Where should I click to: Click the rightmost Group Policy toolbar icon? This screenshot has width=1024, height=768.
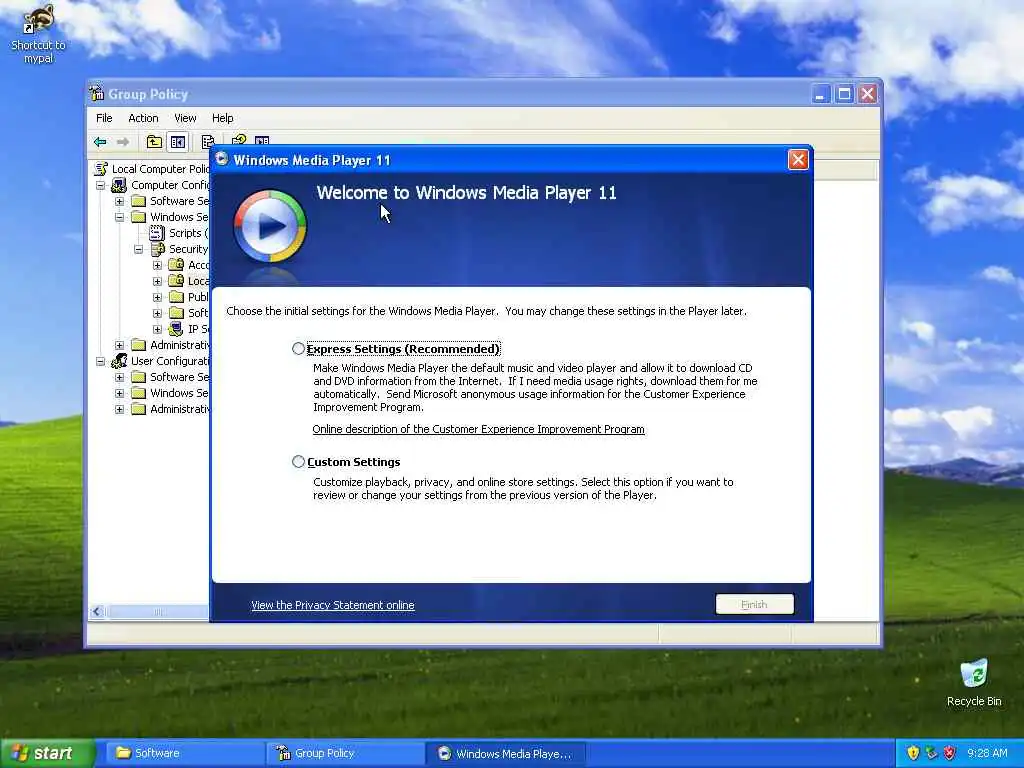[262, 140]
